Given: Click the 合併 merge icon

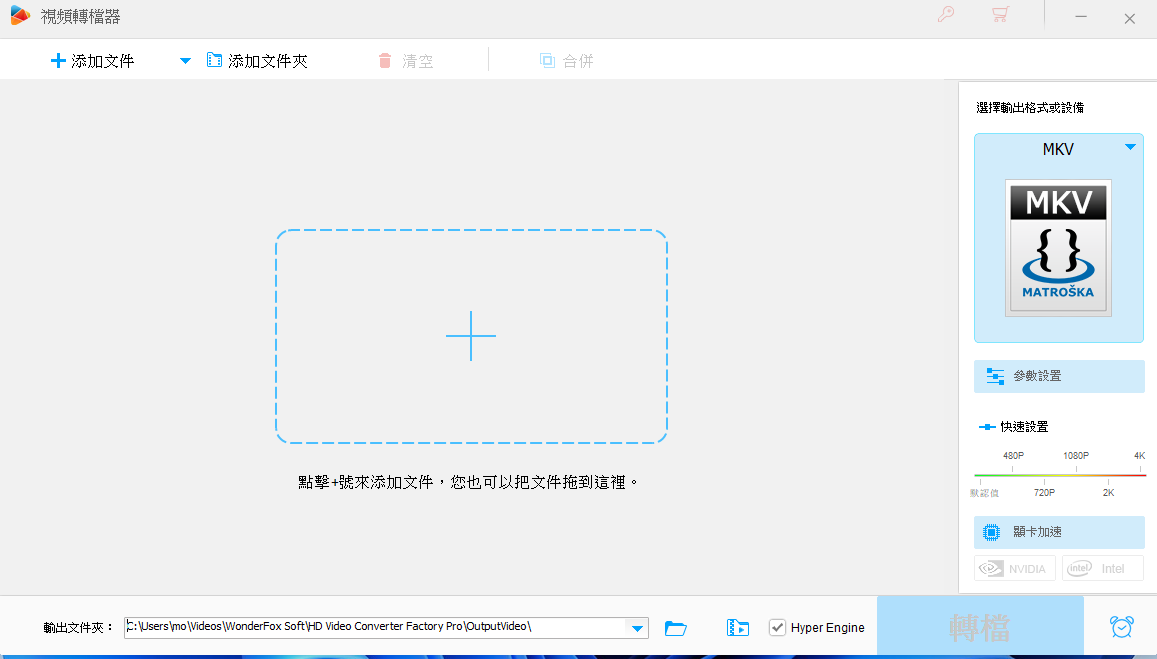Looking at the screenshot, I should coord(547,61).
